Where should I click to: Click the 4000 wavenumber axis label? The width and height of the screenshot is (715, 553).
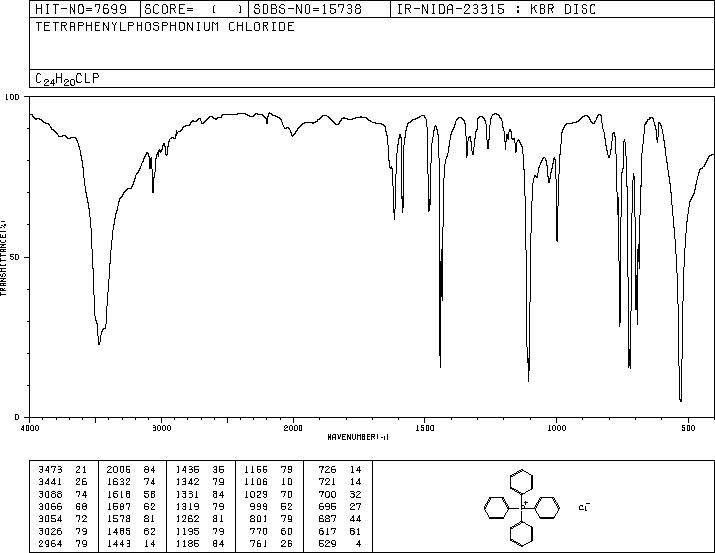coord(30,428)
